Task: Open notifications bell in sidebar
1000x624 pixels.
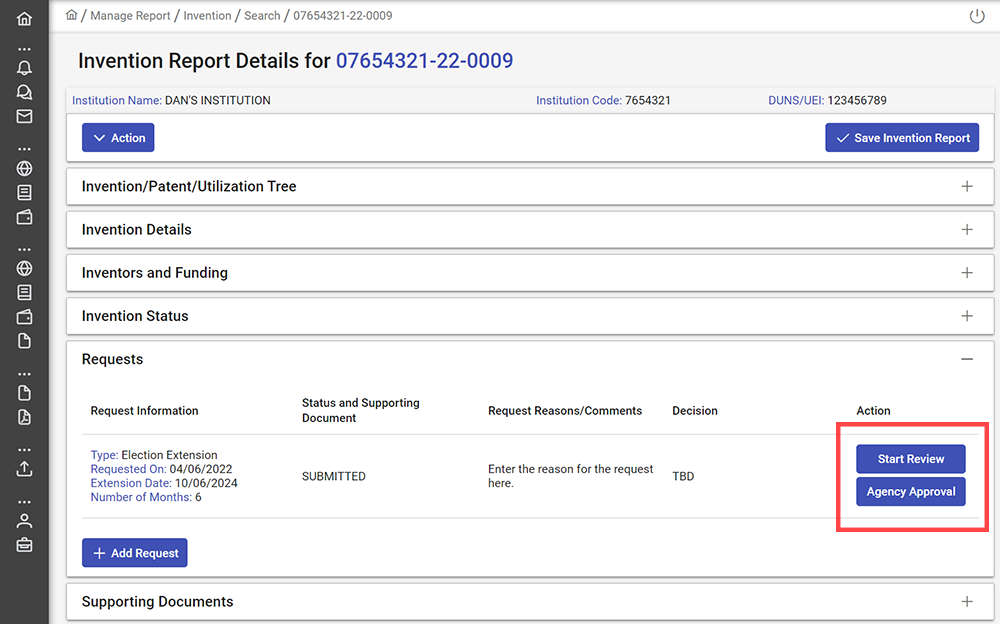Action: [24, 68]
